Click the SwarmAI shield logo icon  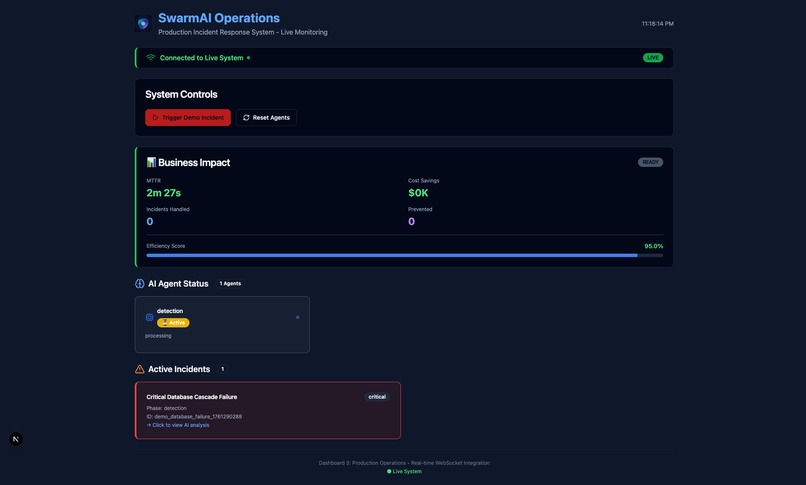(x=143, y=24)
